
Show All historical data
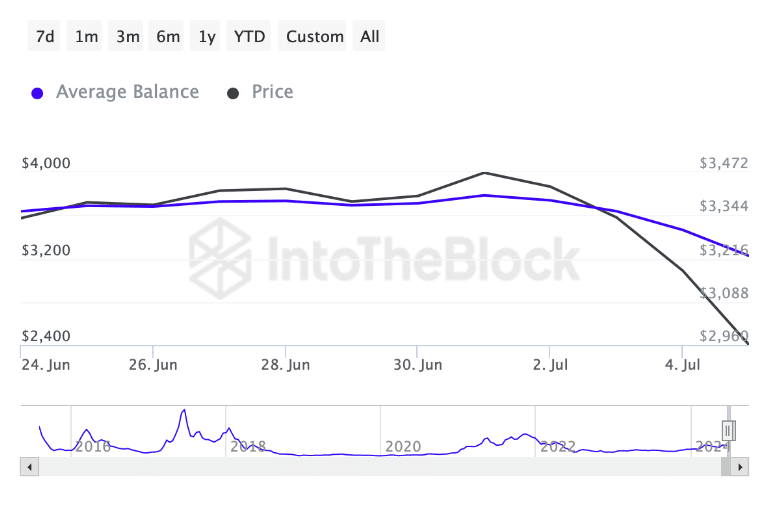(370, 37)
